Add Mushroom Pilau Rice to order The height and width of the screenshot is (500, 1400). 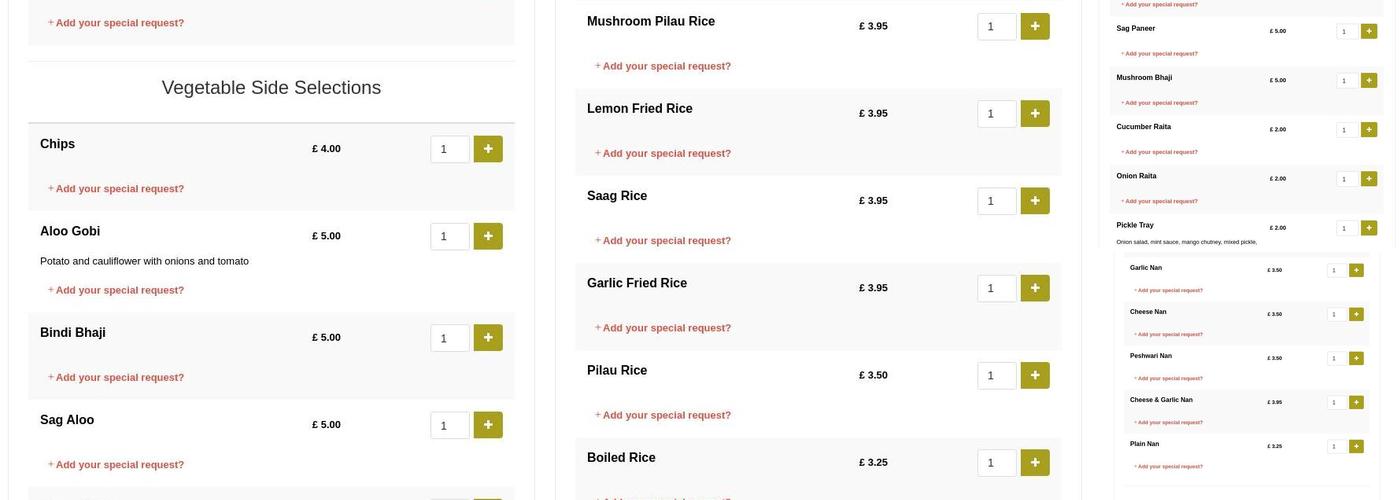coord(1035,27)
